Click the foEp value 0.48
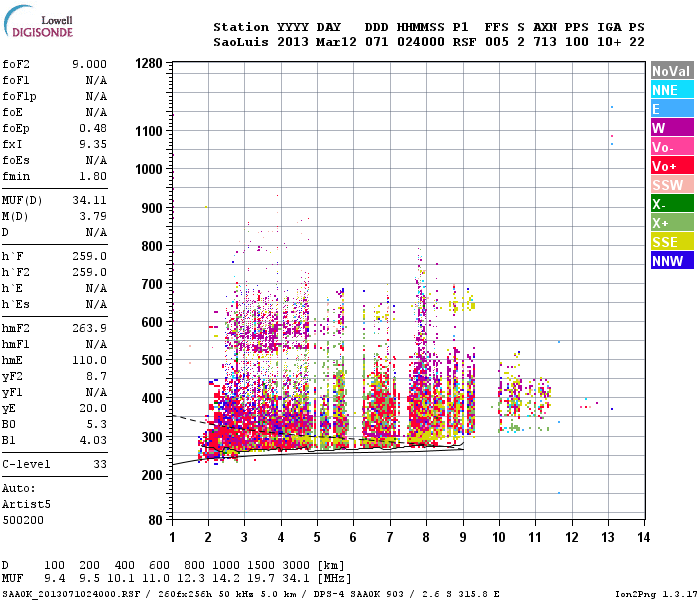This screenshot has height=600, width=700. [x=93, y=128]
